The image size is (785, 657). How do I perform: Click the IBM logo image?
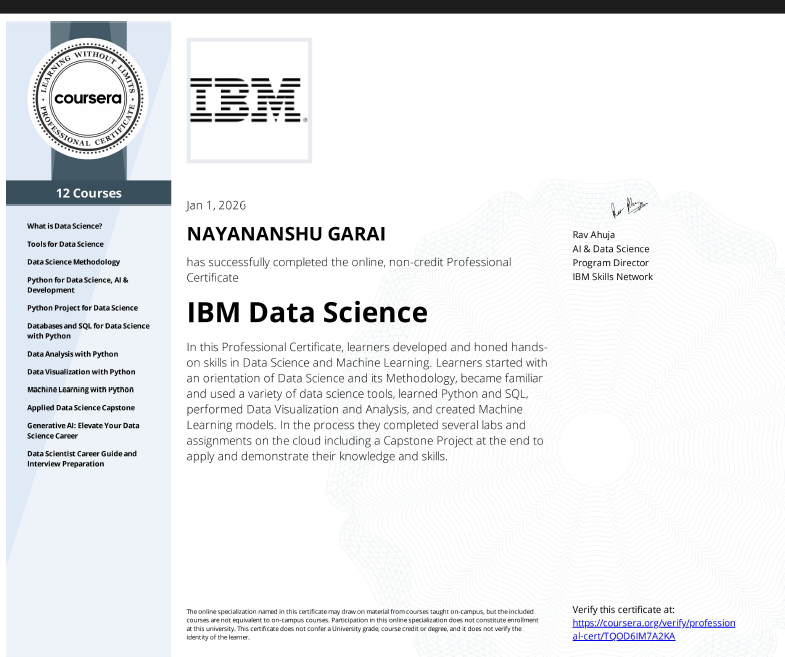249,100
